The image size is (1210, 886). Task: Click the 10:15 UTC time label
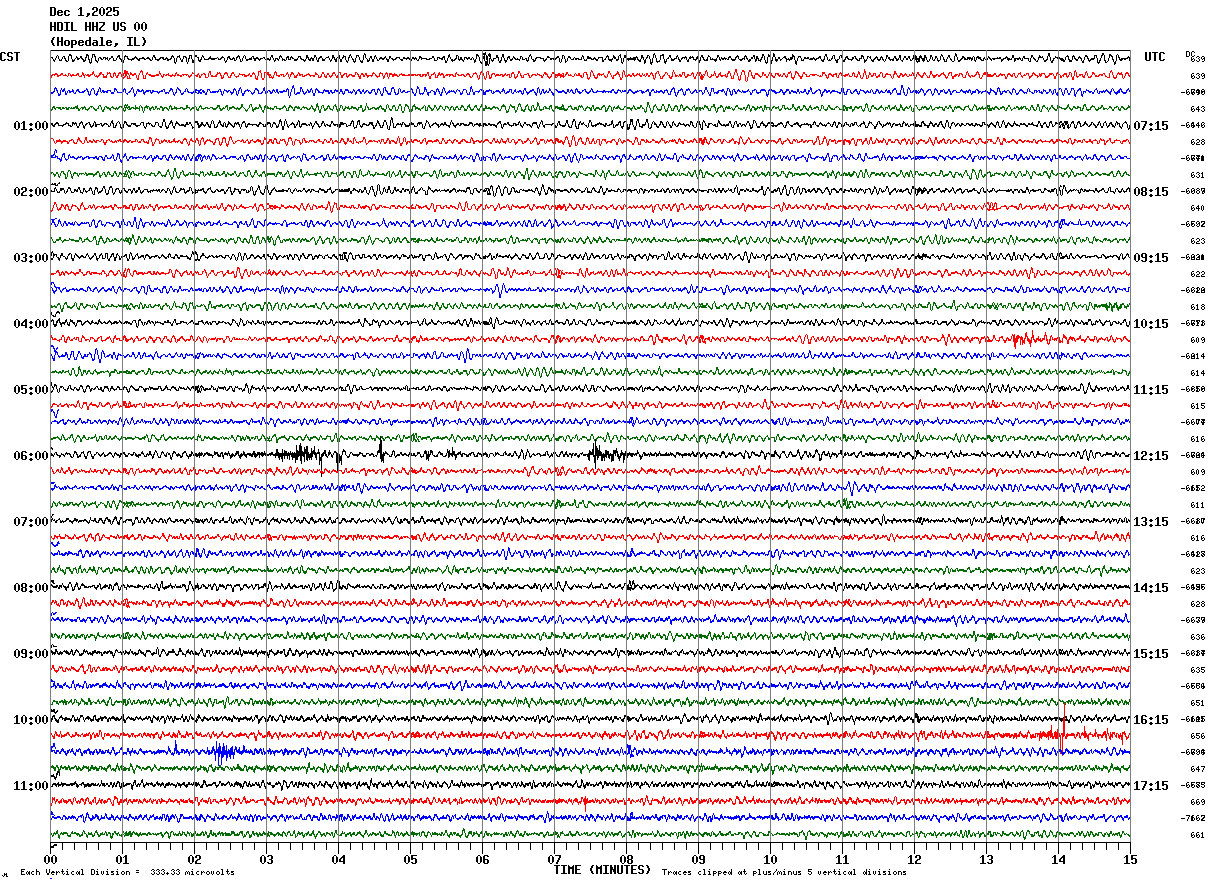click(x=1151, y=324)
